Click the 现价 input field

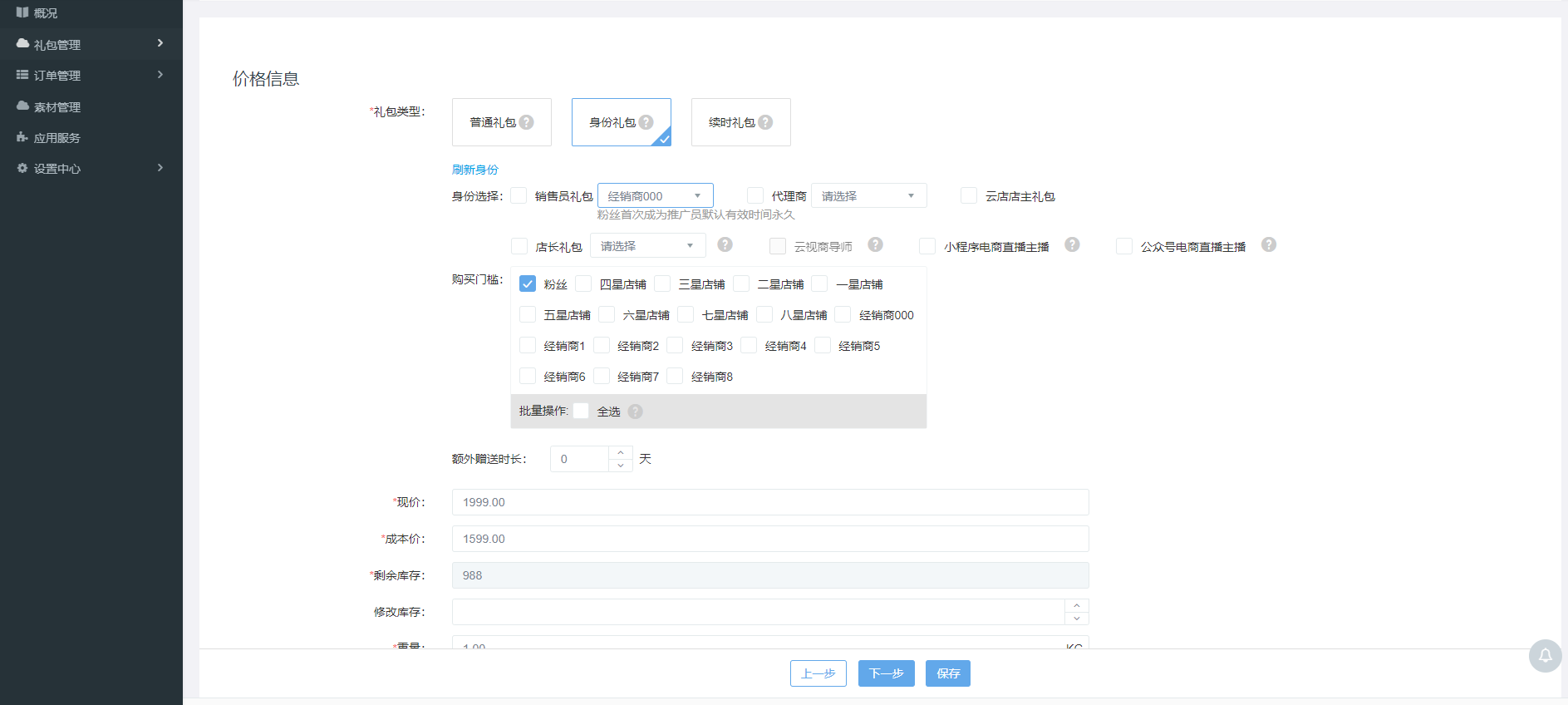pos(770,502)
